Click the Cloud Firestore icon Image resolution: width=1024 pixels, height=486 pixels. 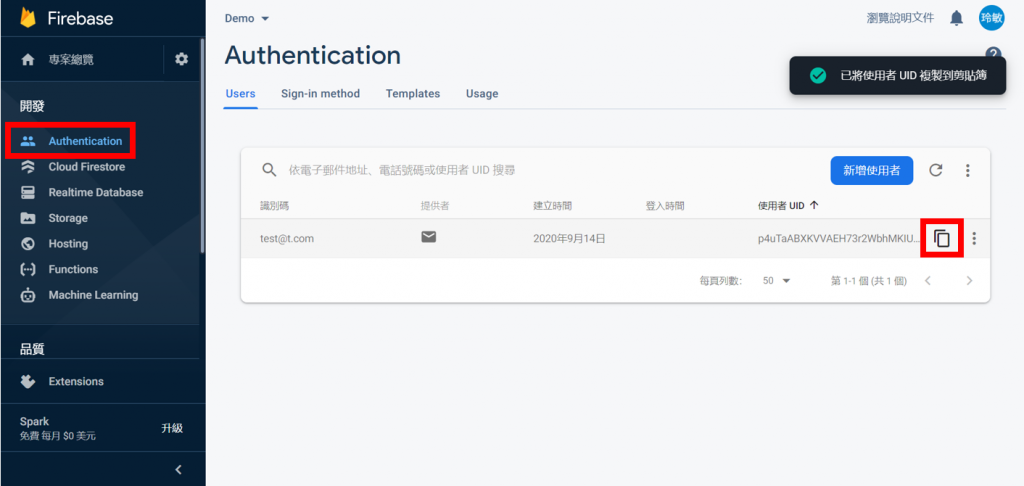click(x=27, y=167)
